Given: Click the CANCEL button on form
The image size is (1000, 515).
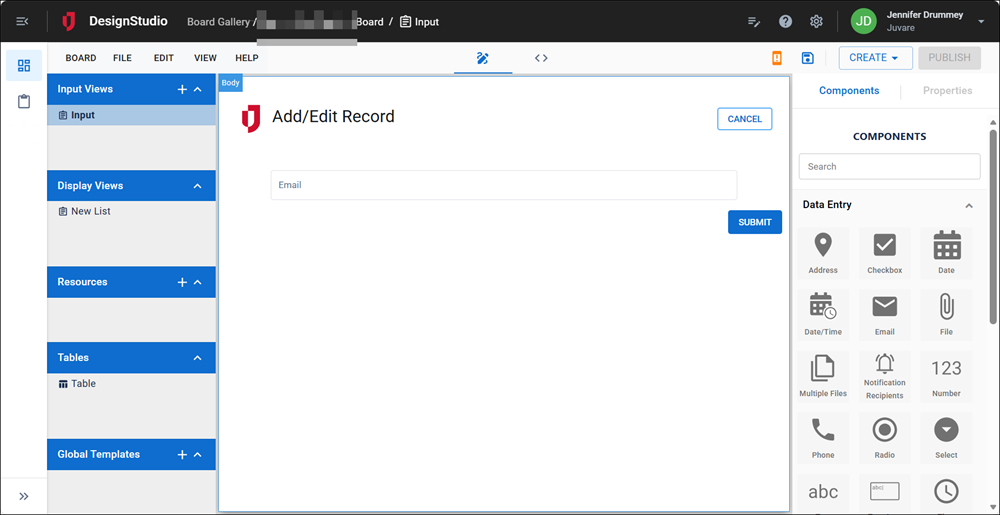Looking at the screenshot, I should (744, 119).
